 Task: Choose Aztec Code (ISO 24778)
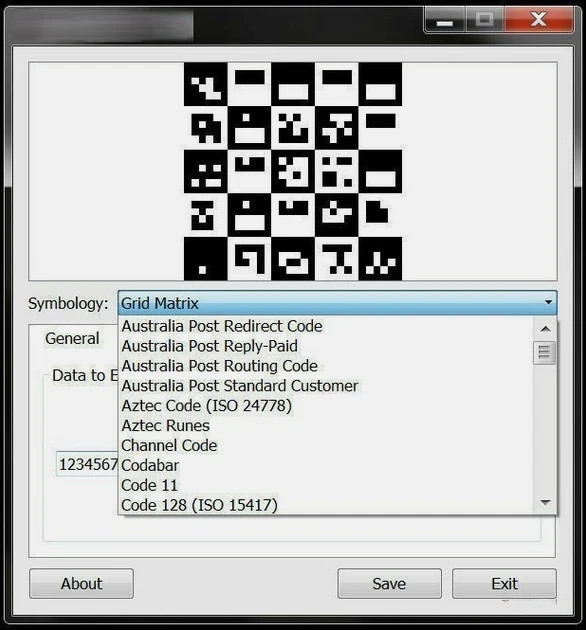(326, 406)
